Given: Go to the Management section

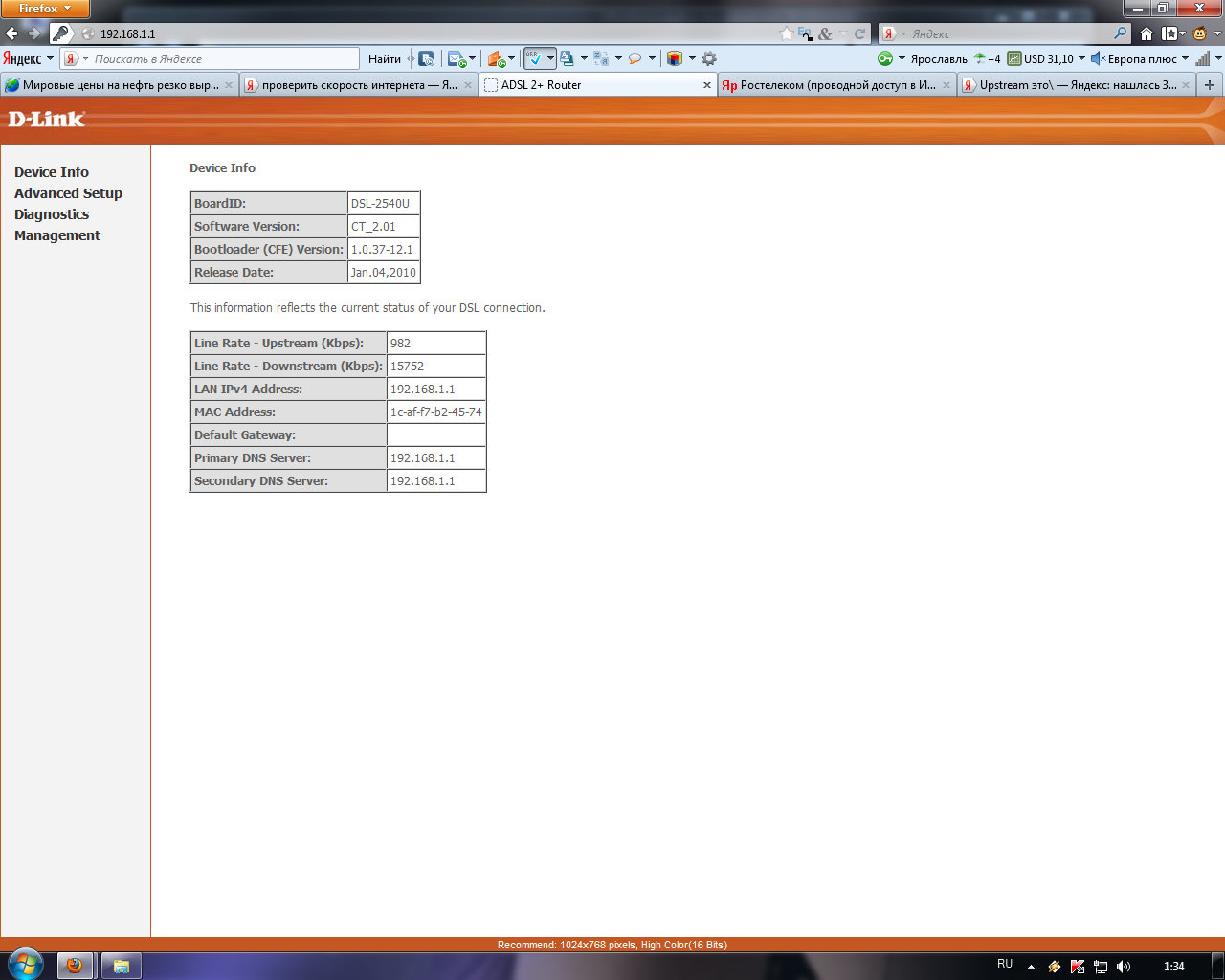Looking at the screenshot, I should tap(57, 235).
